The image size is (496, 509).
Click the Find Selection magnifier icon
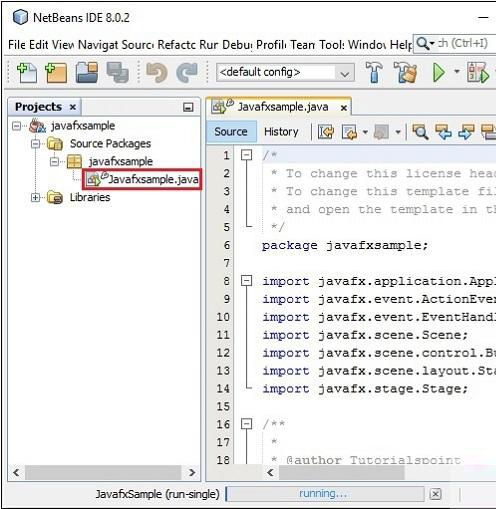(420, 132)
